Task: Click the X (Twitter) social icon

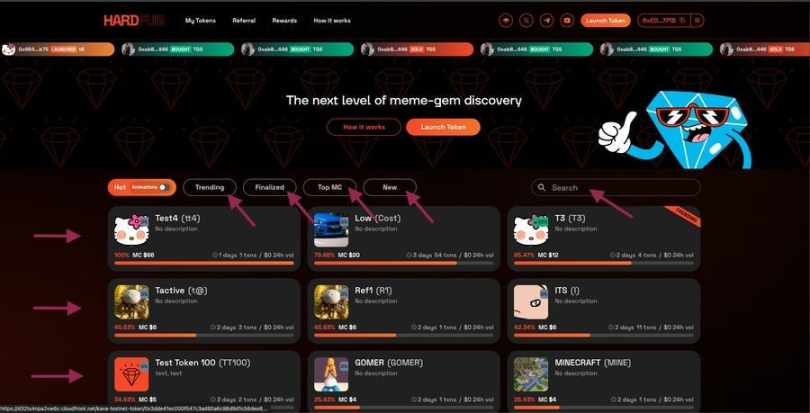Action: 526,21
